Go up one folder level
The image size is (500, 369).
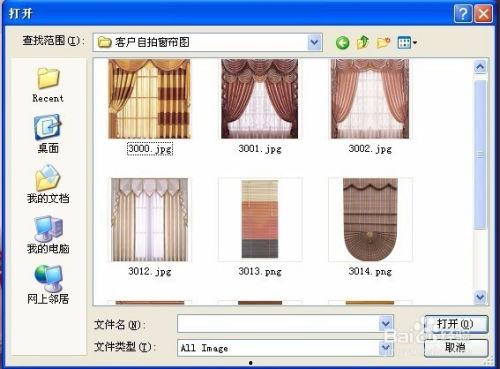point(363,43)
